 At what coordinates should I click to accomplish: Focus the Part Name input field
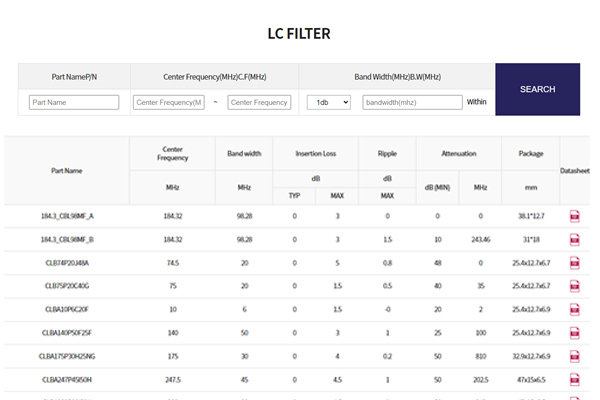pos(74,102)
